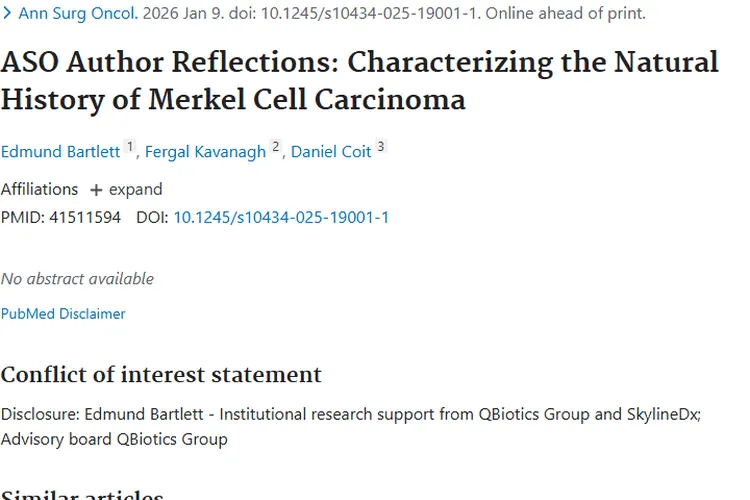Click the Conflict of interest statement heading
The image size is (750, 500).
point(161,375)
